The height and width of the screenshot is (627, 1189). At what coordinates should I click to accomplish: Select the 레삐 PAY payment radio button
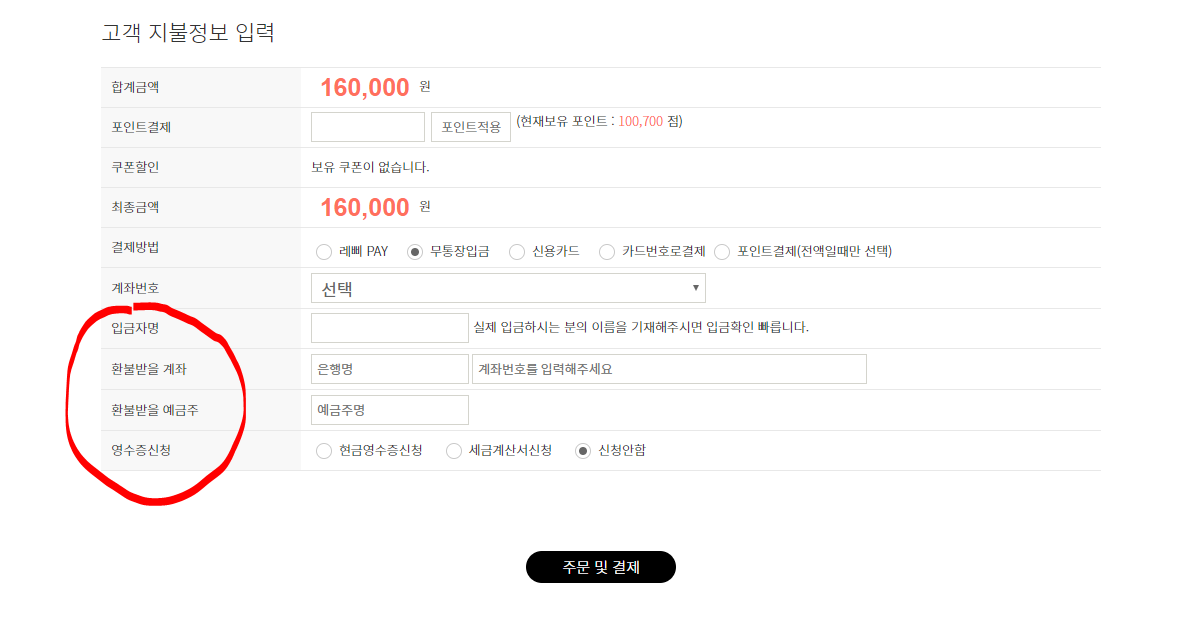(x=324, y=252)
